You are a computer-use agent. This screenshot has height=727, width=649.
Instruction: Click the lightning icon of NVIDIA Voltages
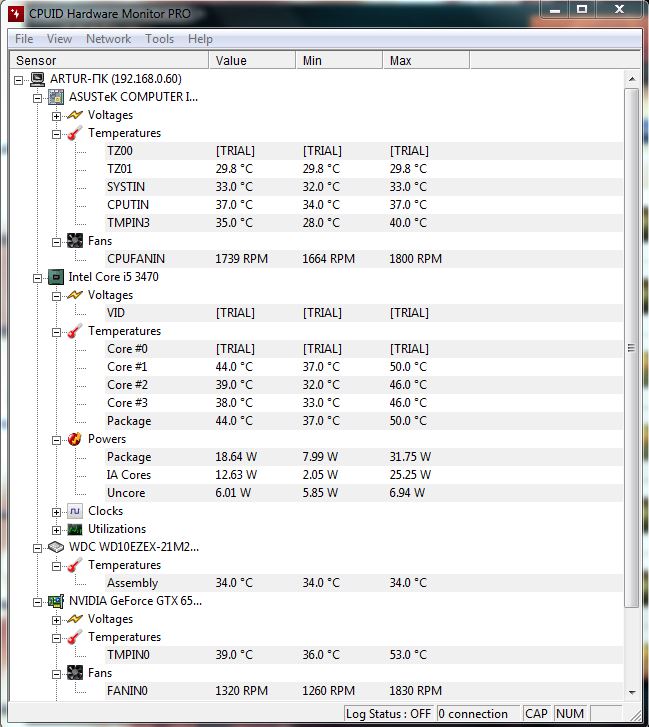pos(75,619)
